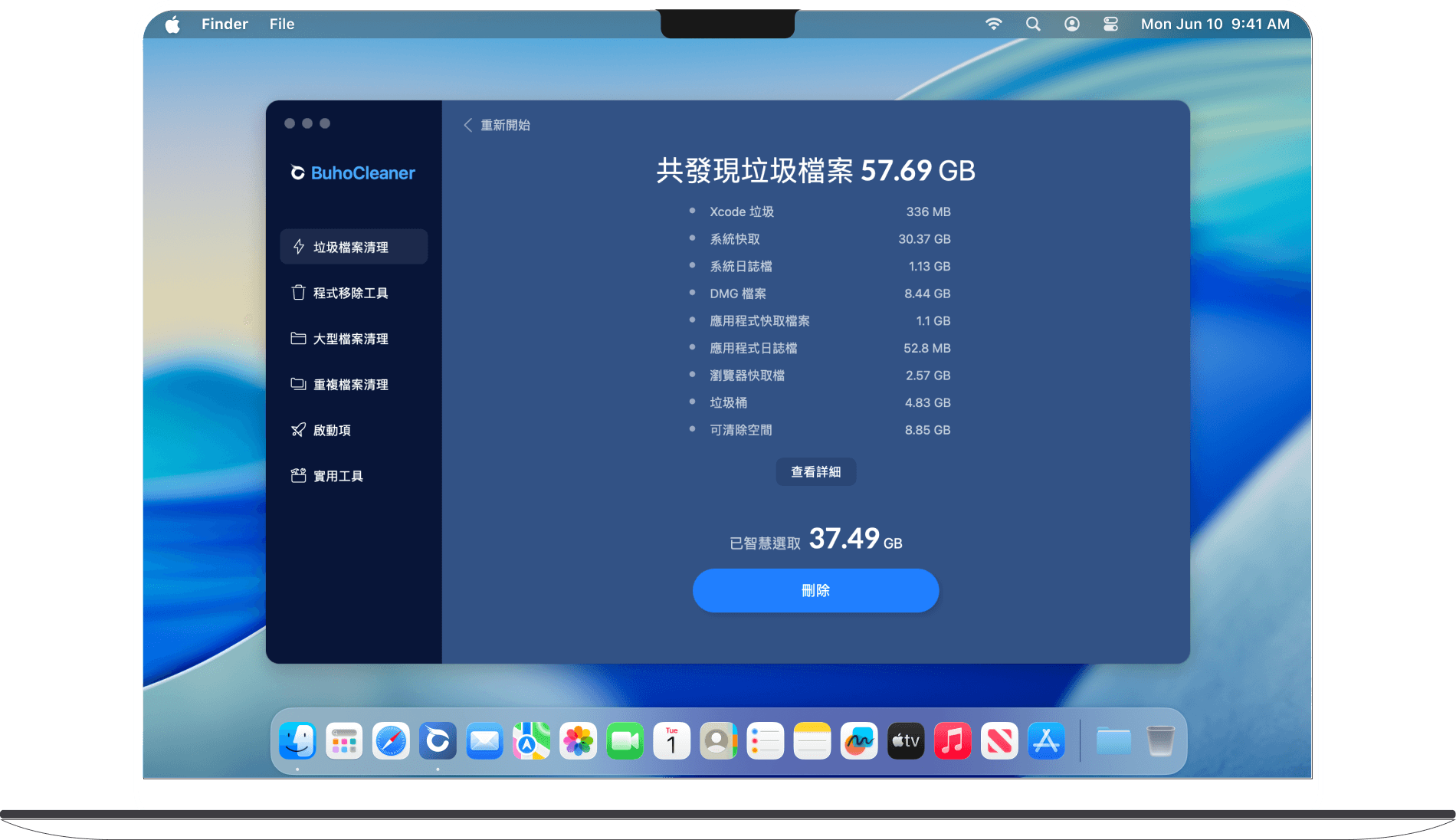This screenshot has width=1456, height=840.
Task: Open Control Center in the menu bar
Action: [x=1110, y=24]
